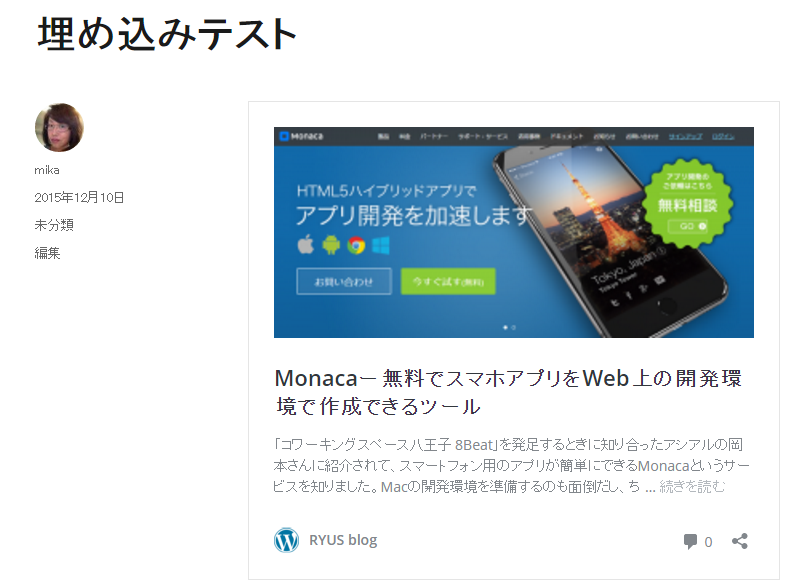
Task: Click the Apple icon in the Monaca preview
Action: click(306, 245)
